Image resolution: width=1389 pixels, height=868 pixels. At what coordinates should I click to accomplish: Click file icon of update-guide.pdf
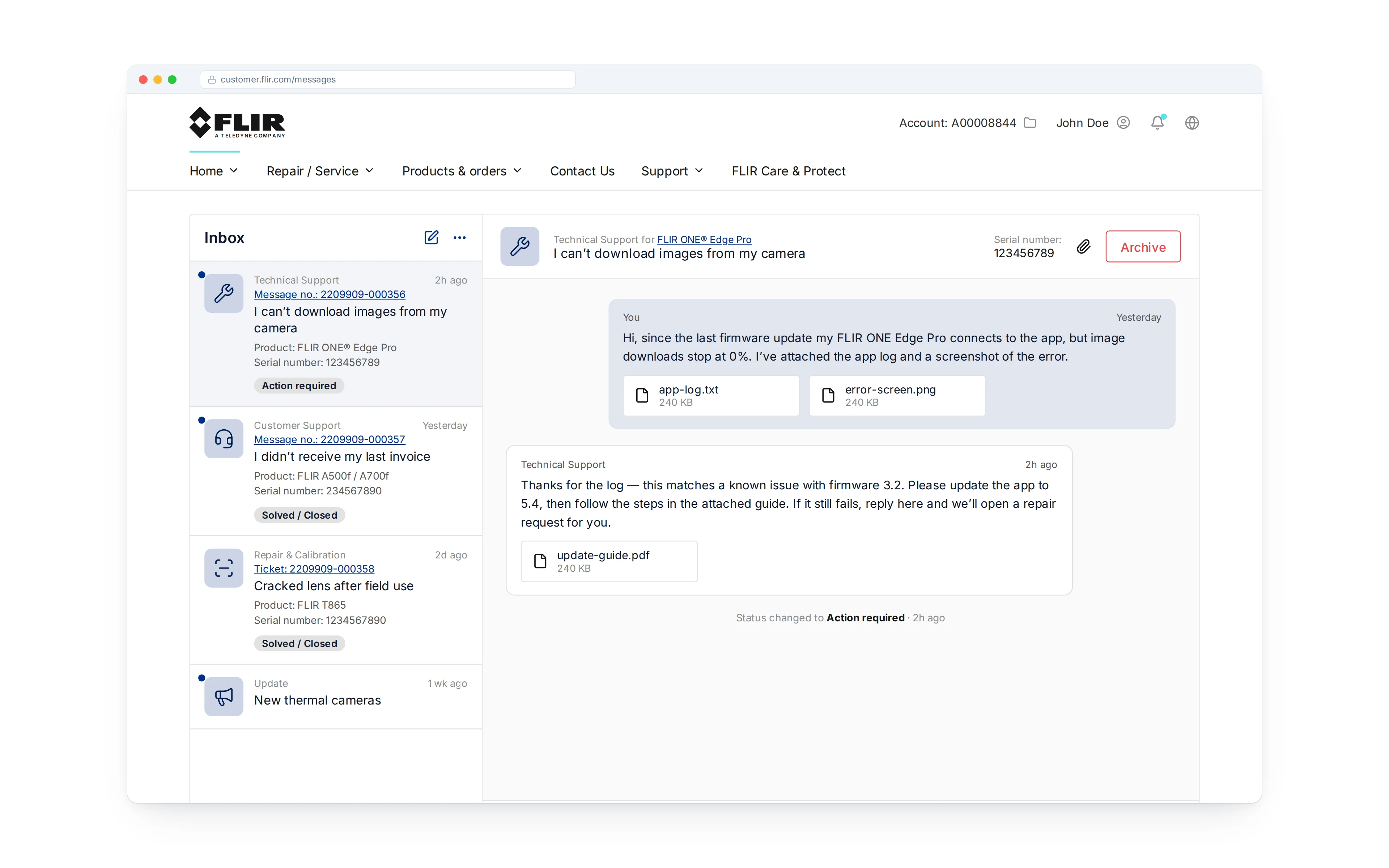click(540, 561)
